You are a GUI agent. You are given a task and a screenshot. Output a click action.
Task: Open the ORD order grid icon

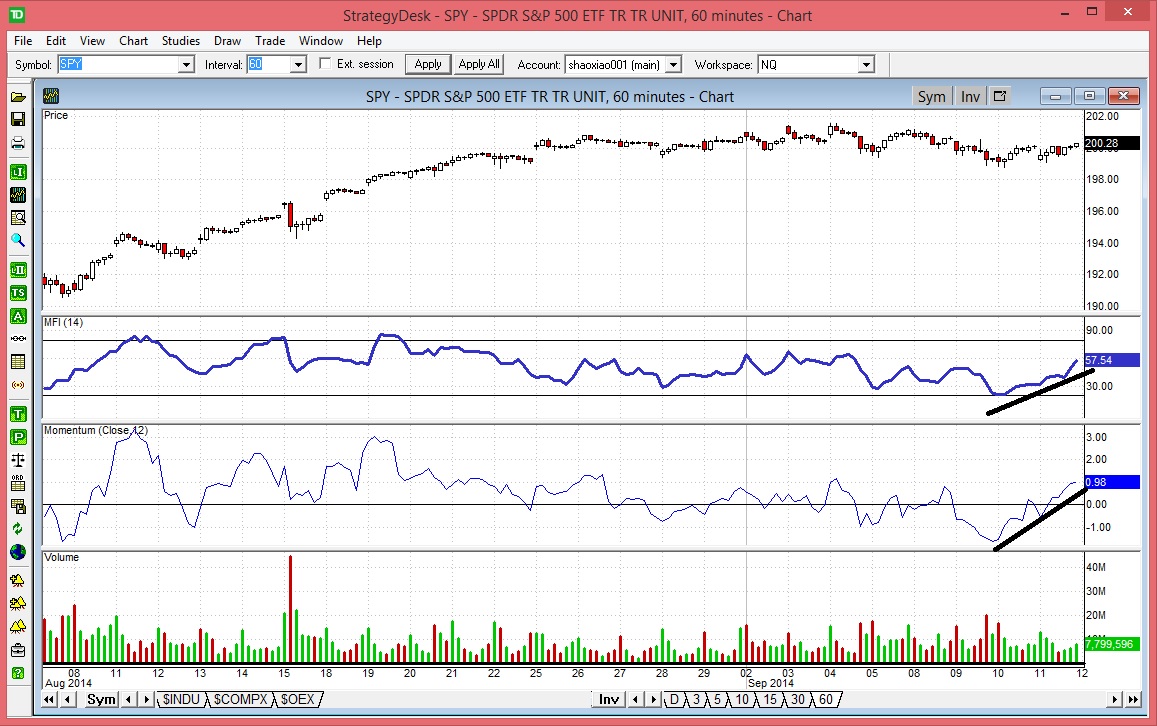(x=18, y=483)
